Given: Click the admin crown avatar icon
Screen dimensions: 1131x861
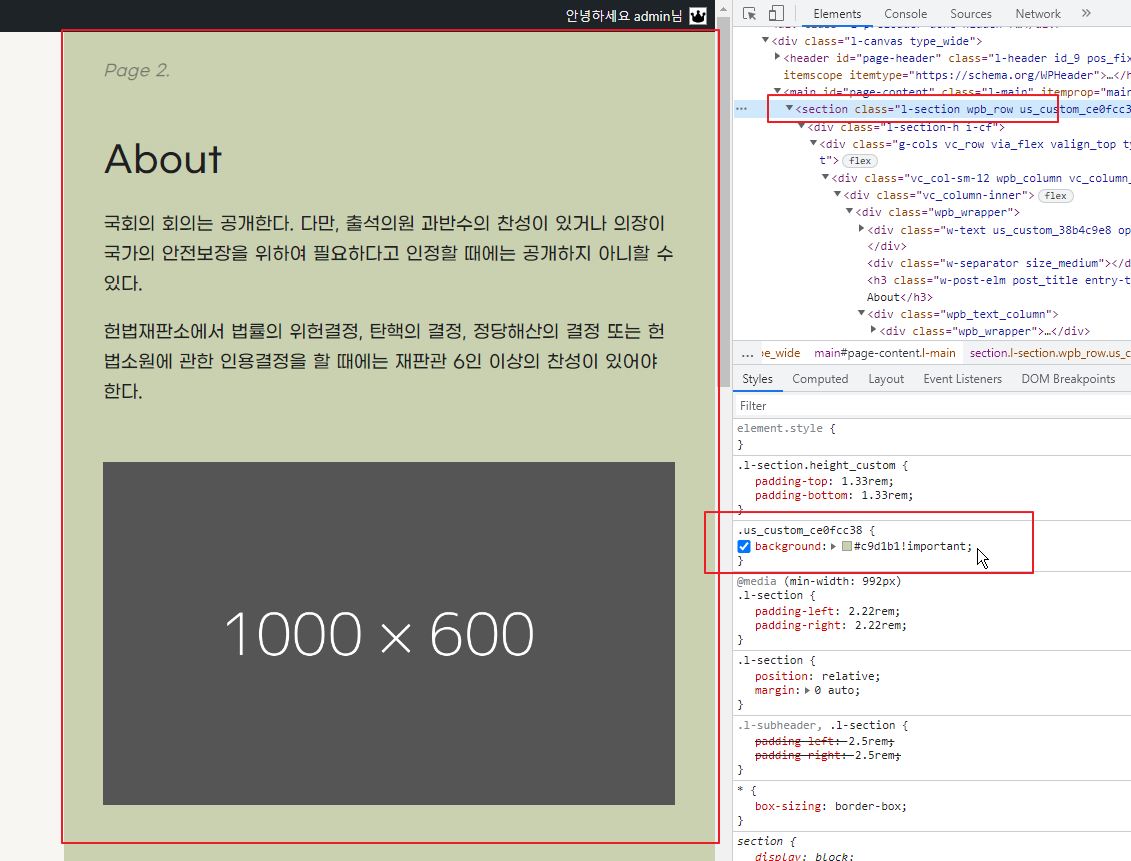Looking at the screenshot, I should [x=697, y=16].
